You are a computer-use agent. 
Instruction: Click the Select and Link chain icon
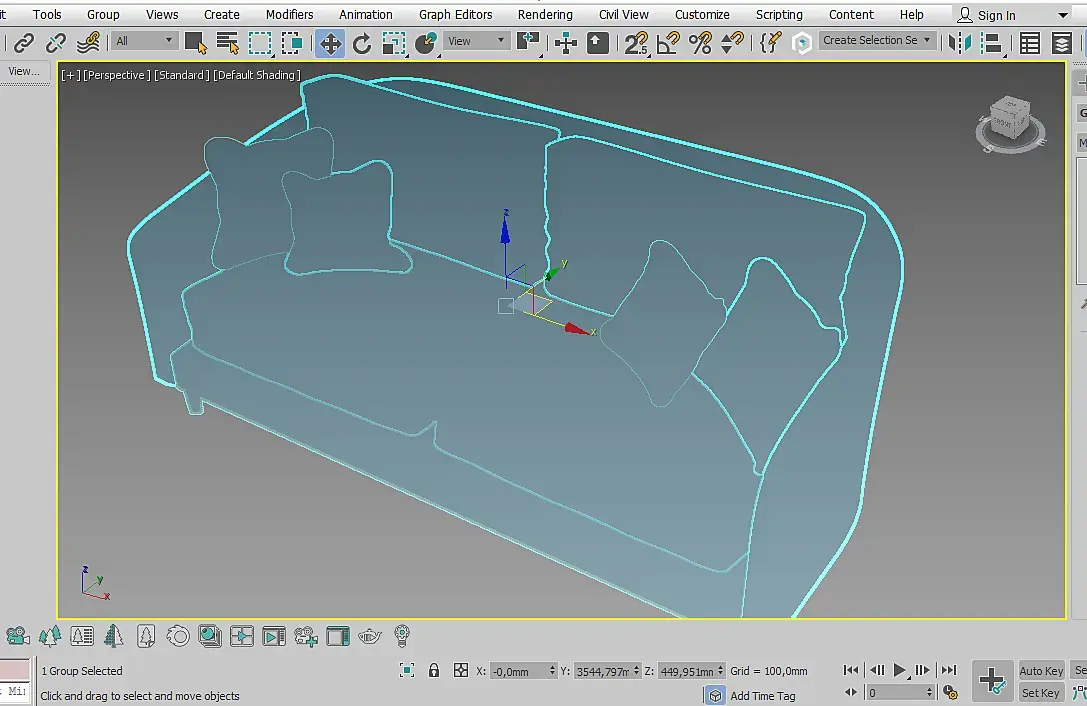(24, 43)
